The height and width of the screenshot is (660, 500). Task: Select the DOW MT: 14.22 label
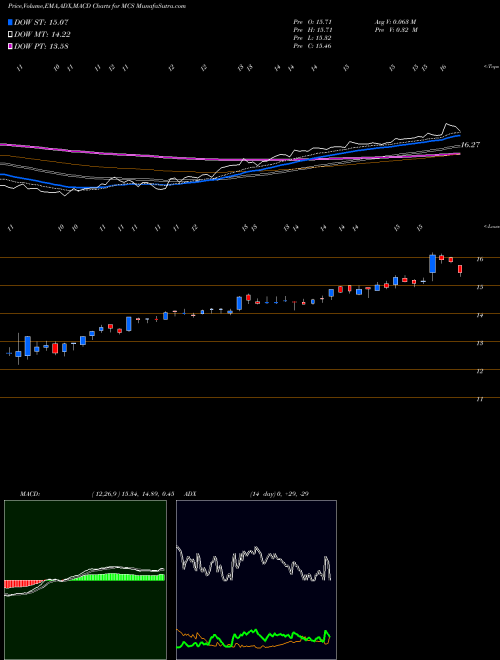coord(43,35)
